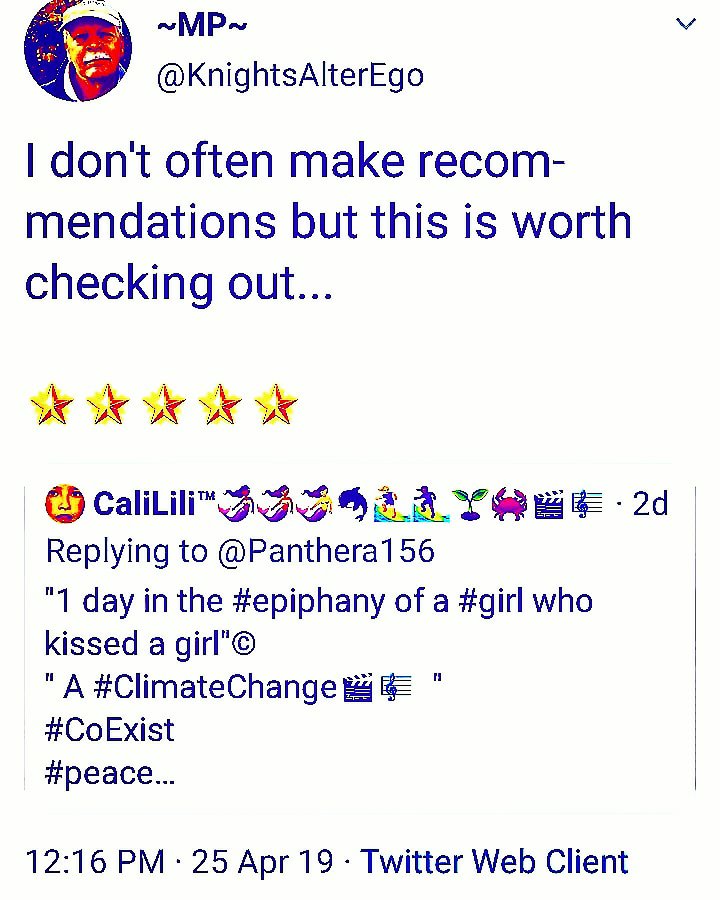Open the #epiphany hashtag

309,602
